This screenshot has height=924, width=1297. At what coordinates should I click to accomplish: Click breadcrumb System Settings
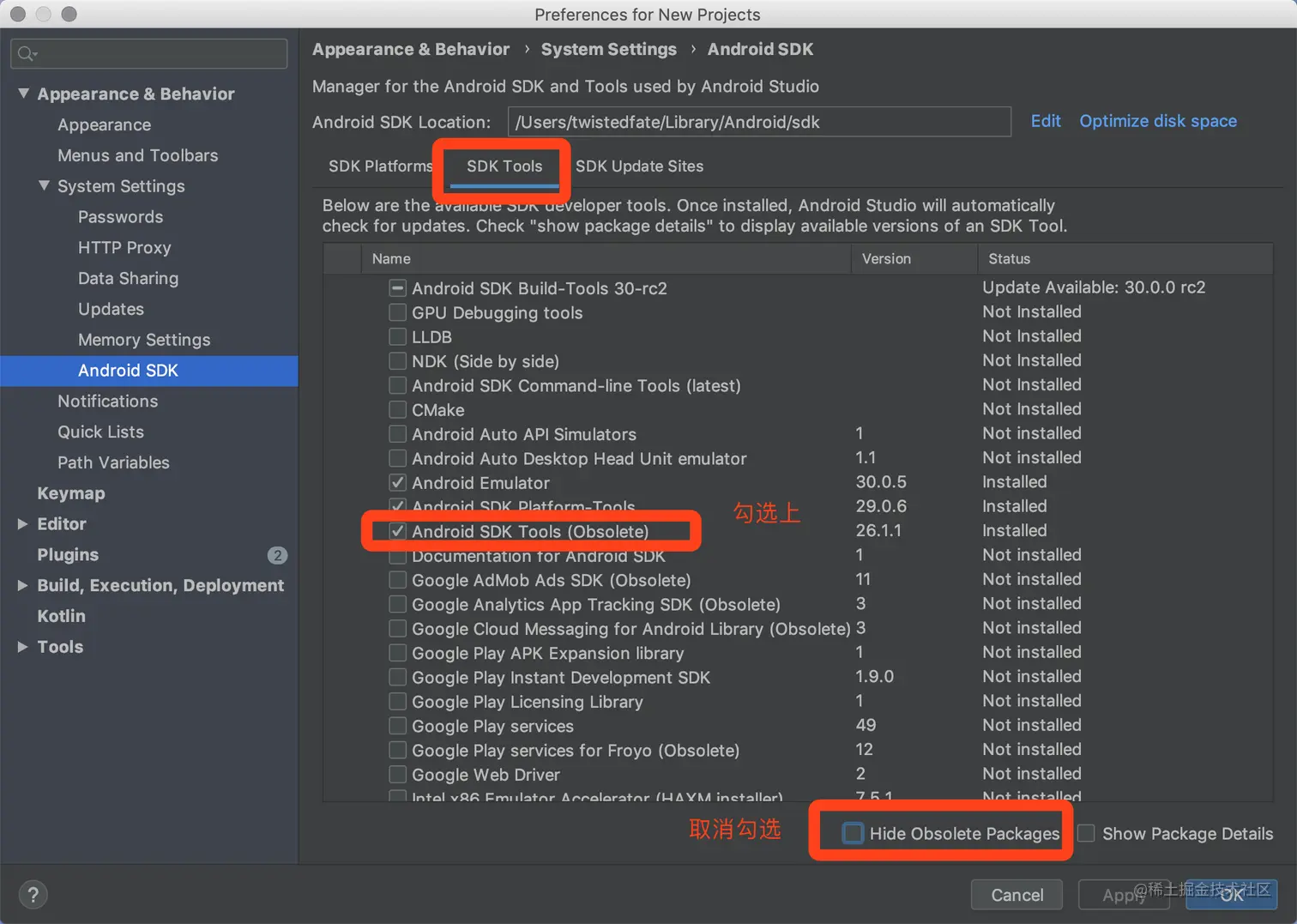pos(608,49)
